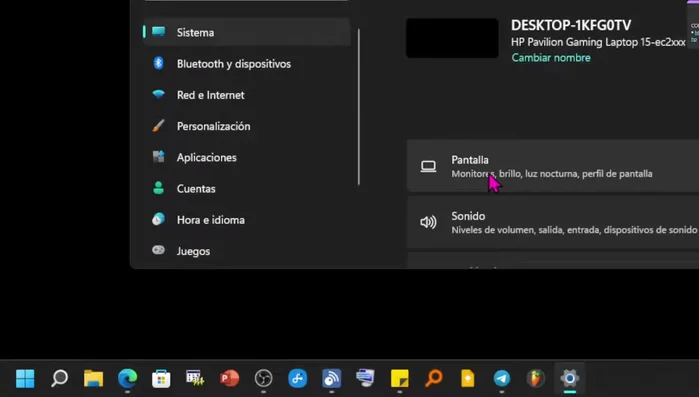Viewport: 699px width, 397px height.
Task: Open the calendar-style taskbar app
Action: [195, 378]
